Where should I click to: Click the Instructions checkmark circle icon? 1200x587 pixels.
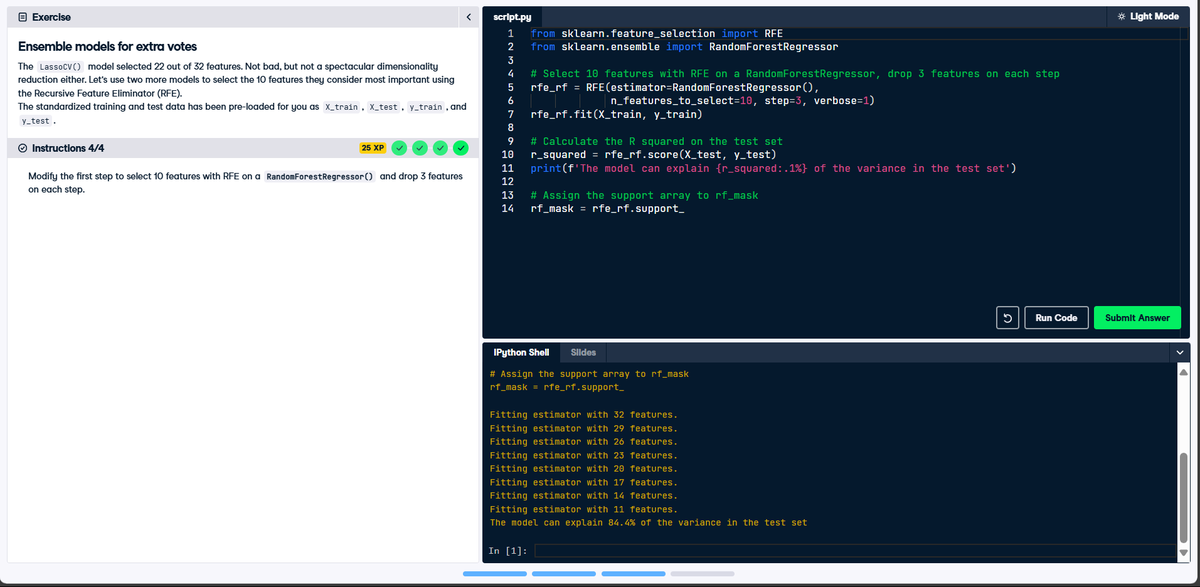click(x=24, y=148)
